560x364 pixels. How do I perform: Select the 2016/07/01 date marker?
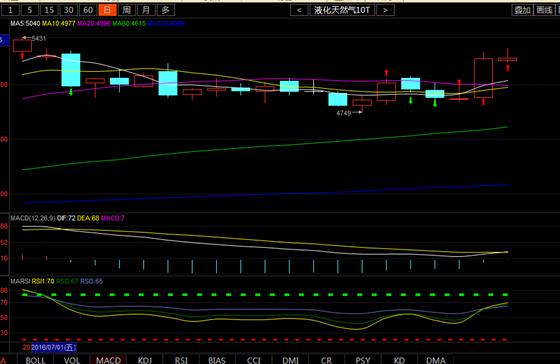(x=54, y=347)
